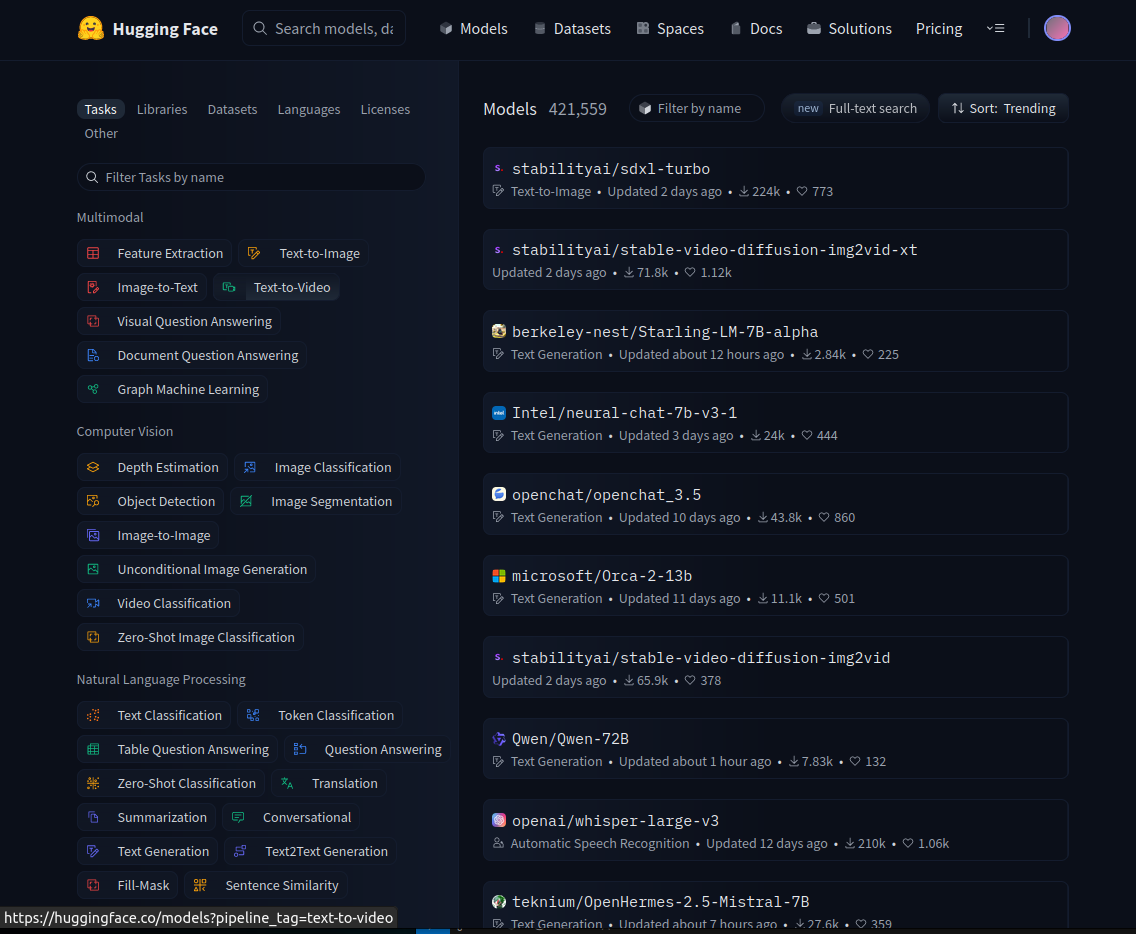Click the Hugging Face emoji logo

pos(91,28)
